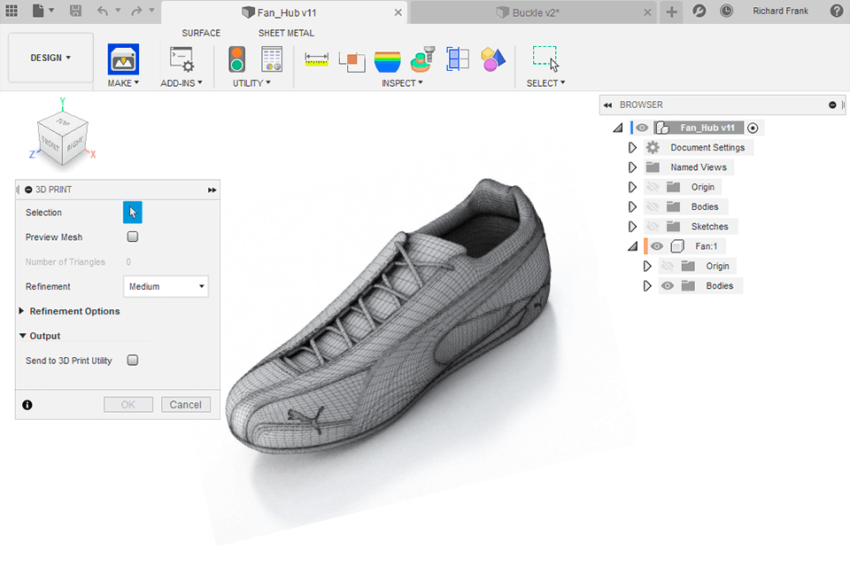Enable the Preview Mesh checkbox
Screen dimensions: 850x567
pyautogui.click(x=132, y=237)
